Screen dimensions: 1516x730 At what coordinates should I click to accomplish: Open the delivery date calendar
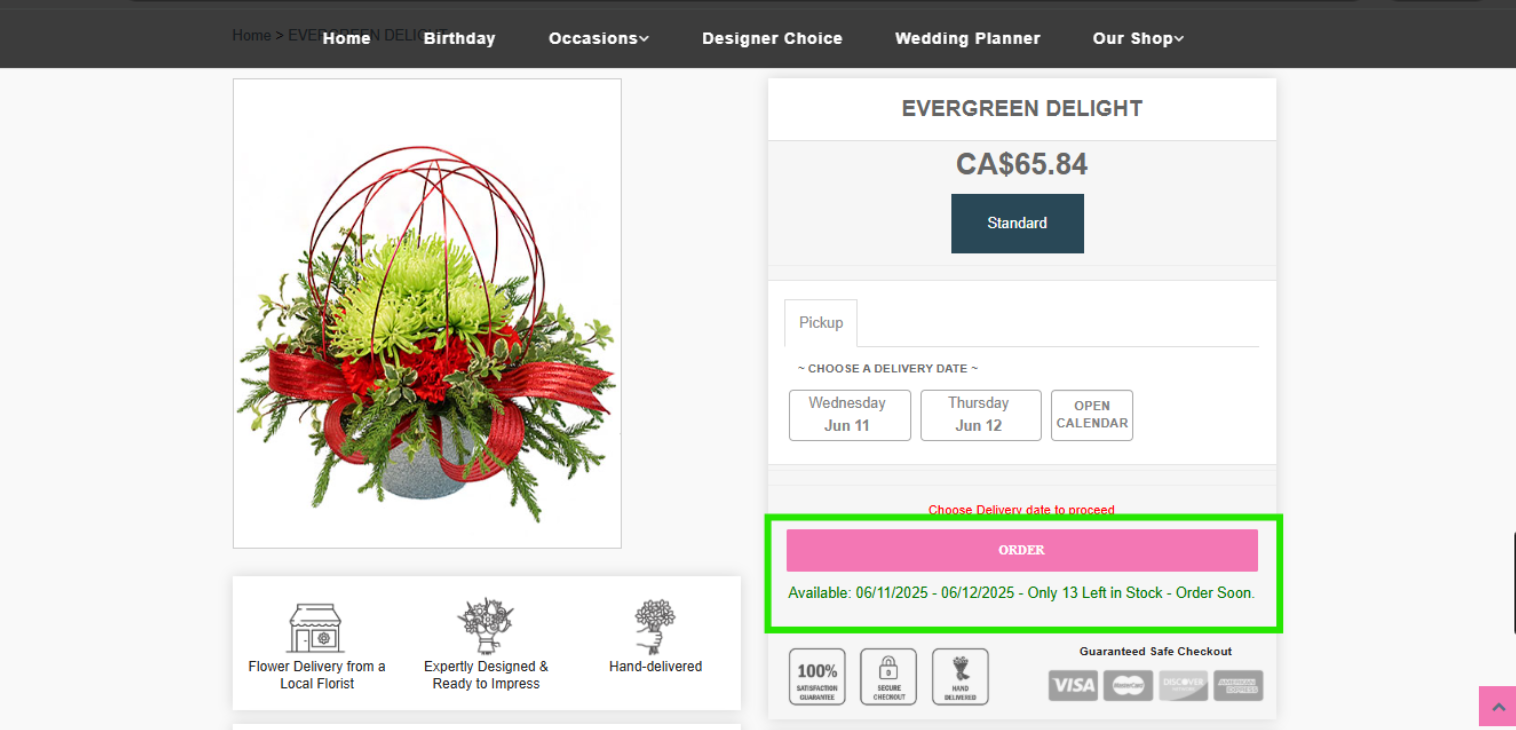(1092, 415)
